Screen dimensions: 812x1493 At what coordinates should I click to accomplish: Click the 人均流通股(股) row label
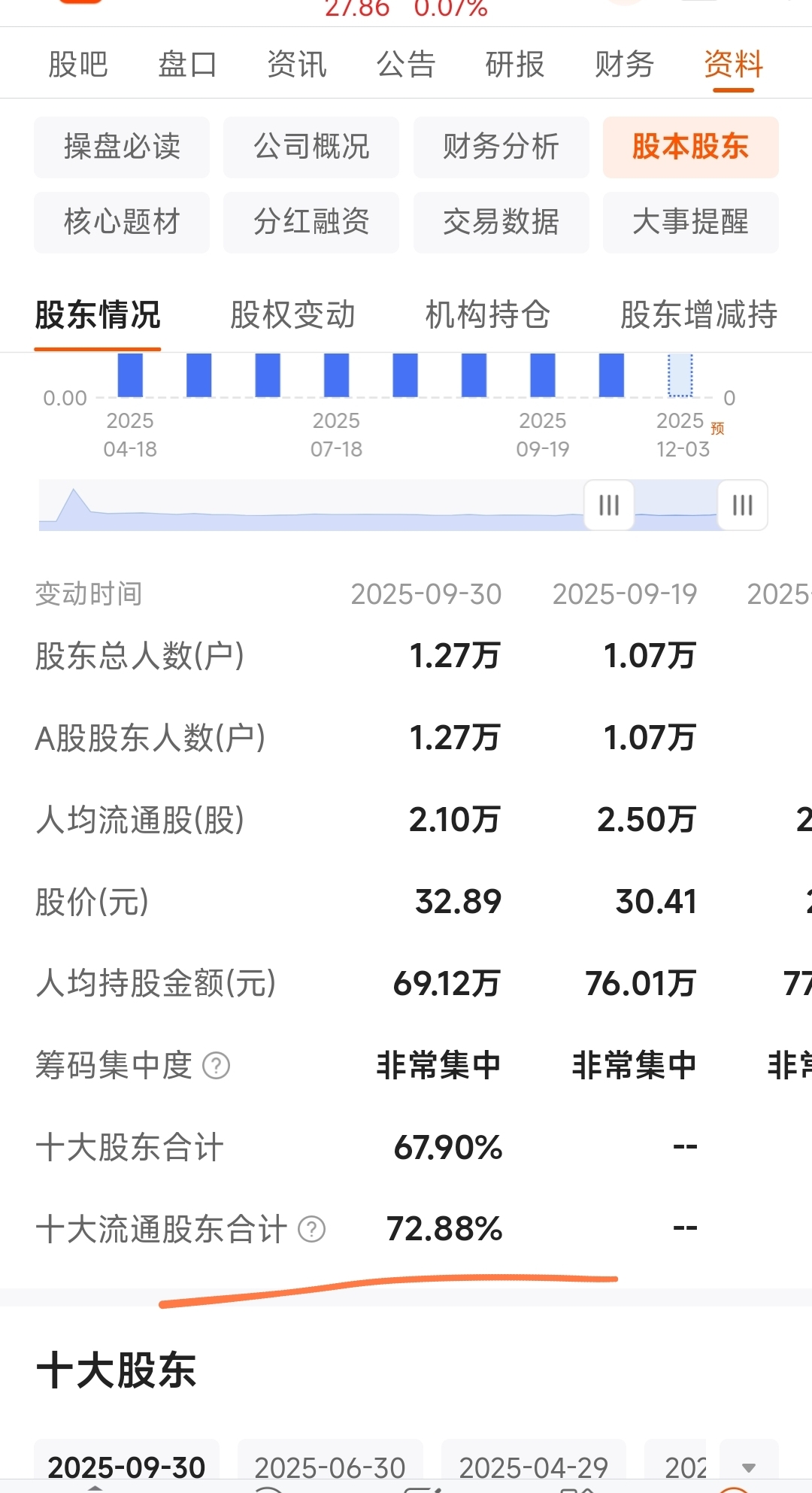[x=140, y=820]
